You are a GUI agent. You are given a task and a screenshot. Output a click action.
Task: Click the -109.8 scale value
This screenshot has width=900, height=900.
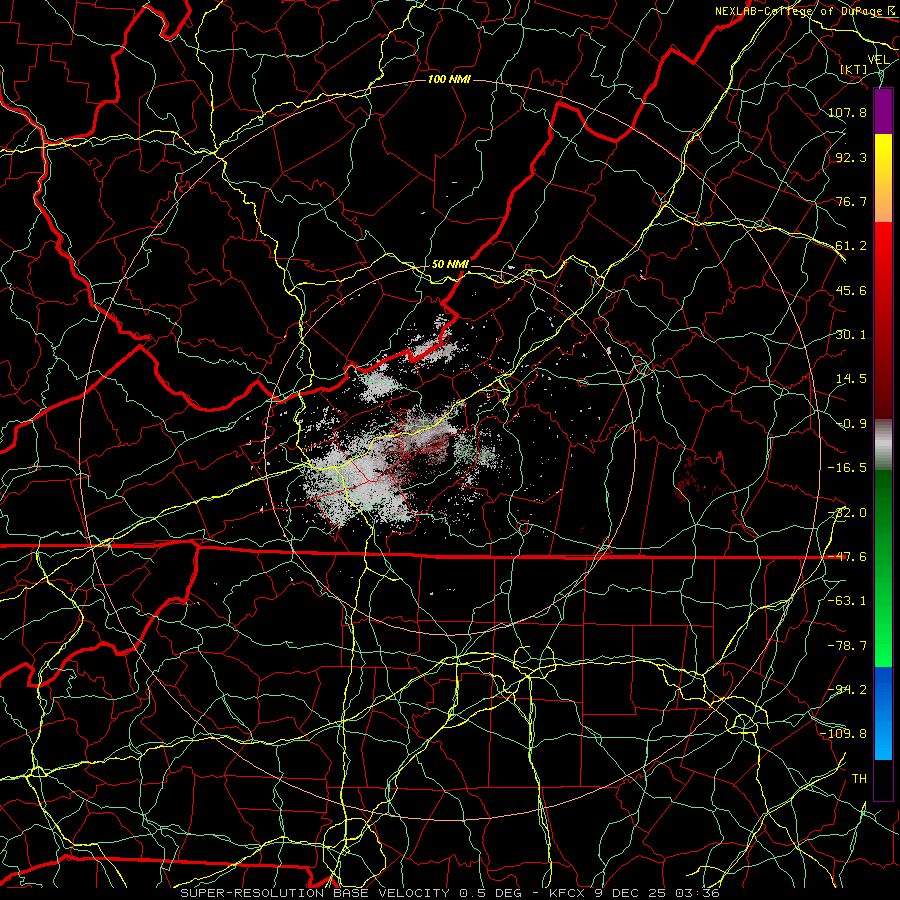(843, 734)
